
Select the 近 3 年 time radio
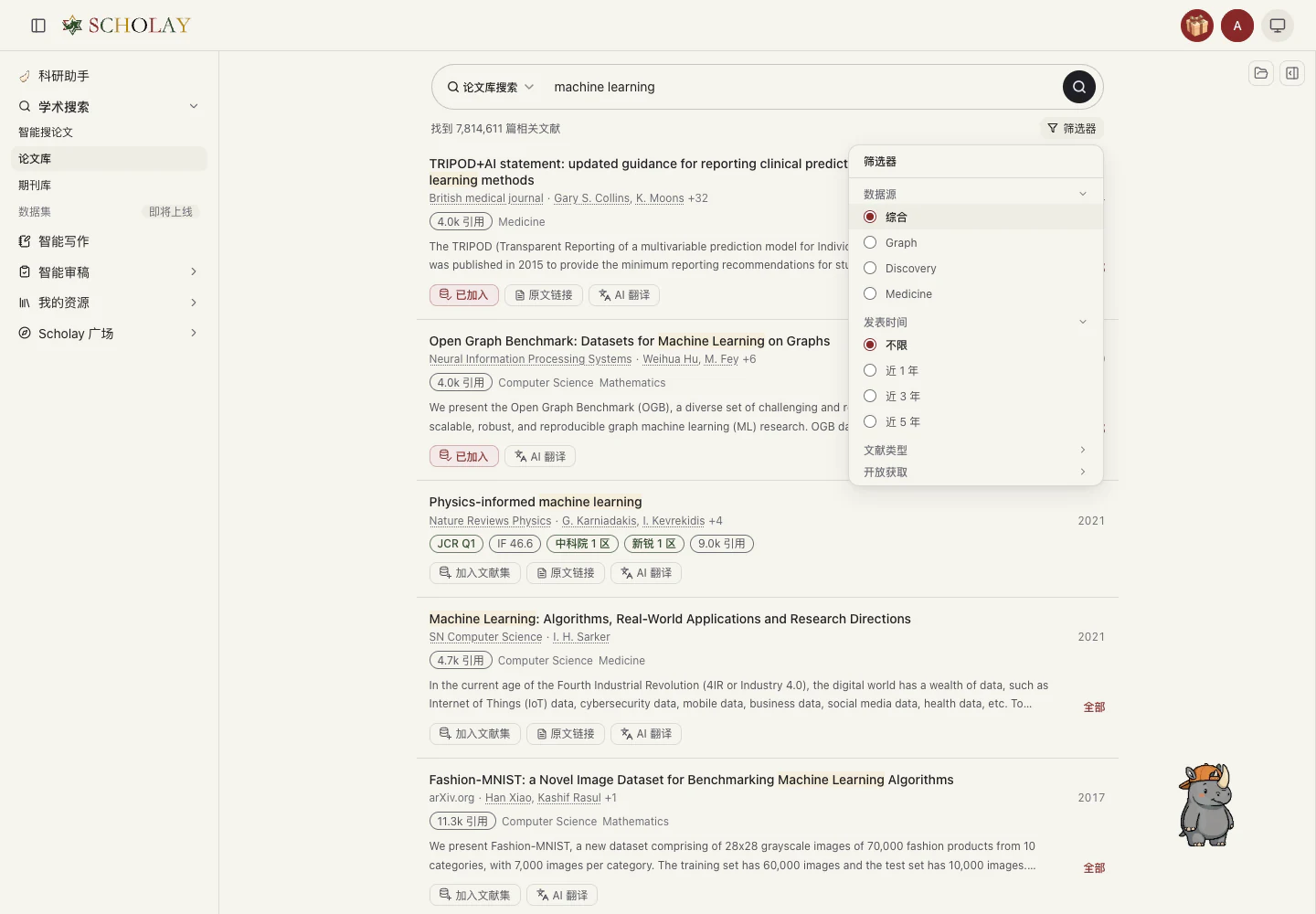tap(870, 396)
